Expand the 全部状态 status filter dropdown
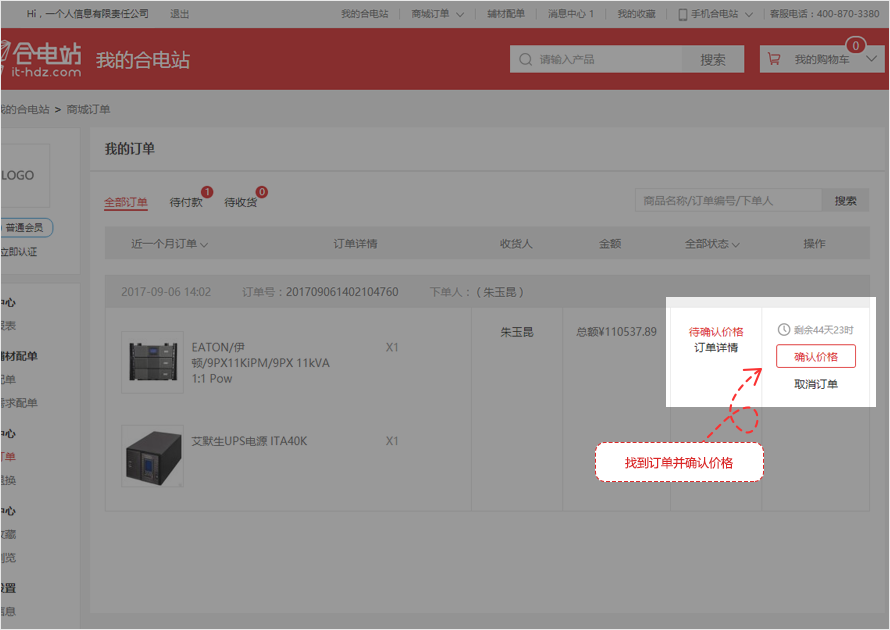Screen dimensions: 890x630 tap(712, 244)
